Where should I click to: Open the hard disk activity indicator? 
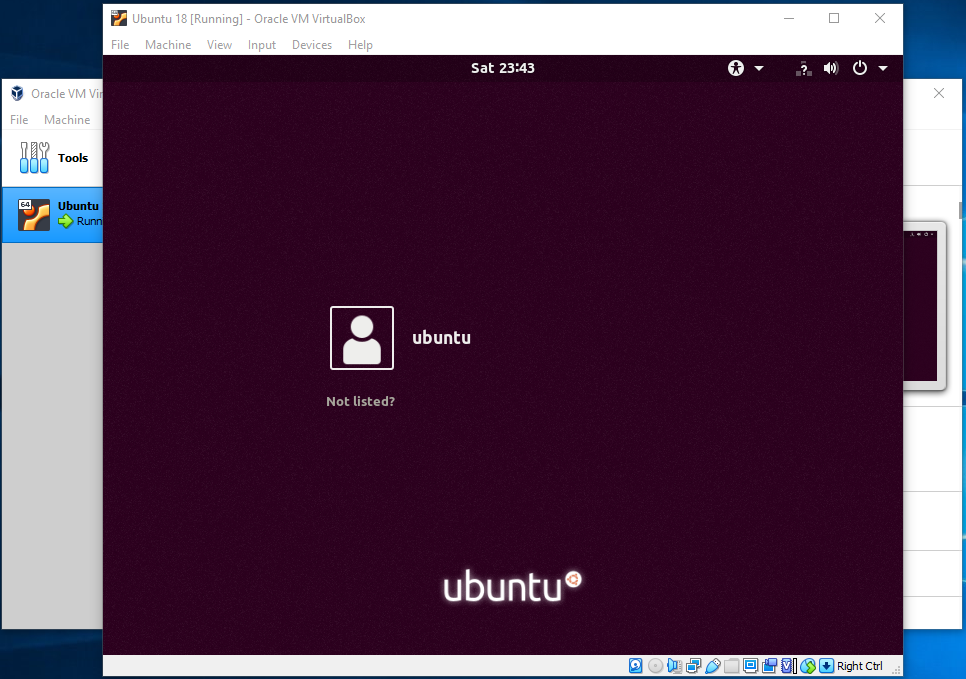(x=636, y=665)
